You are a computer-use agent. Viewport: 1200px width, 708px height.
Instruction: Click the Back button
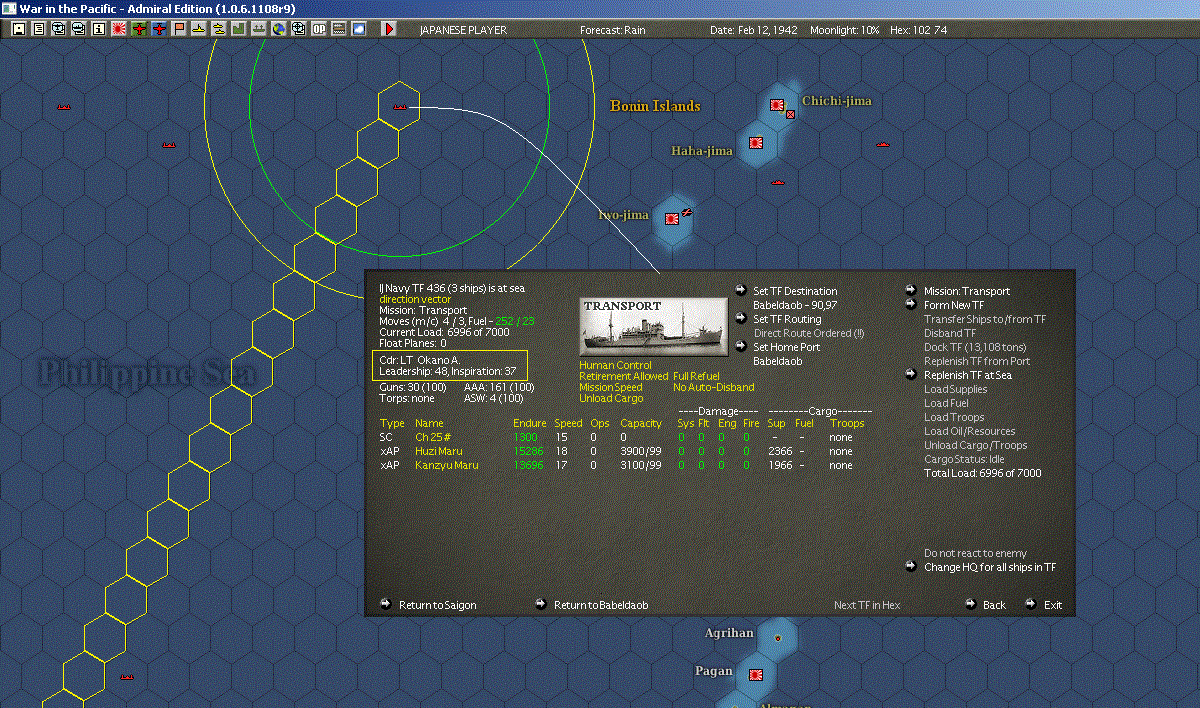994,605
